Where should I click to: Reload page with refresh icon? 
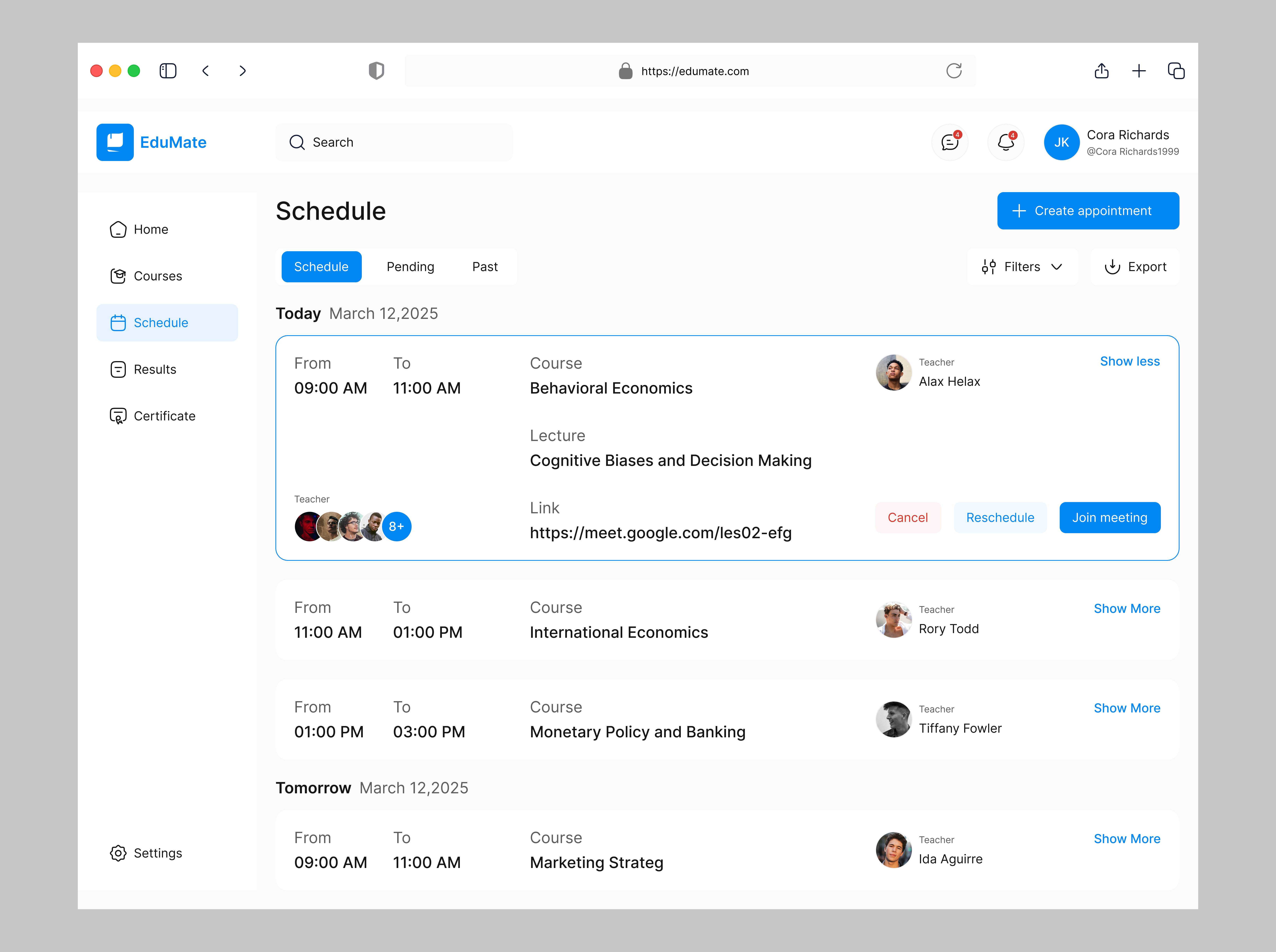(954, 71)
